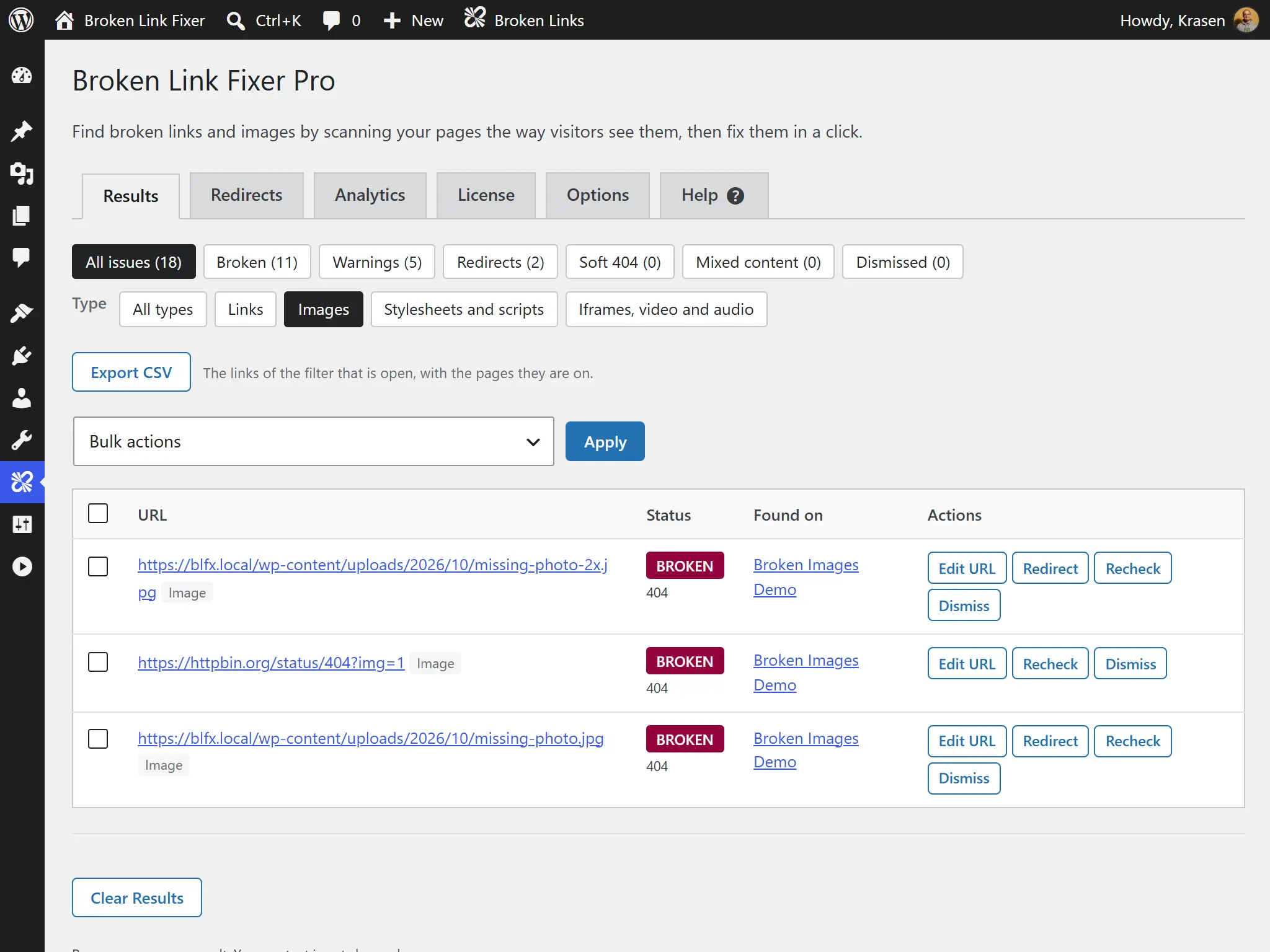Filter by Warnings (5)
This screenshot has height=952, width=1270.
tap(377, 262)
